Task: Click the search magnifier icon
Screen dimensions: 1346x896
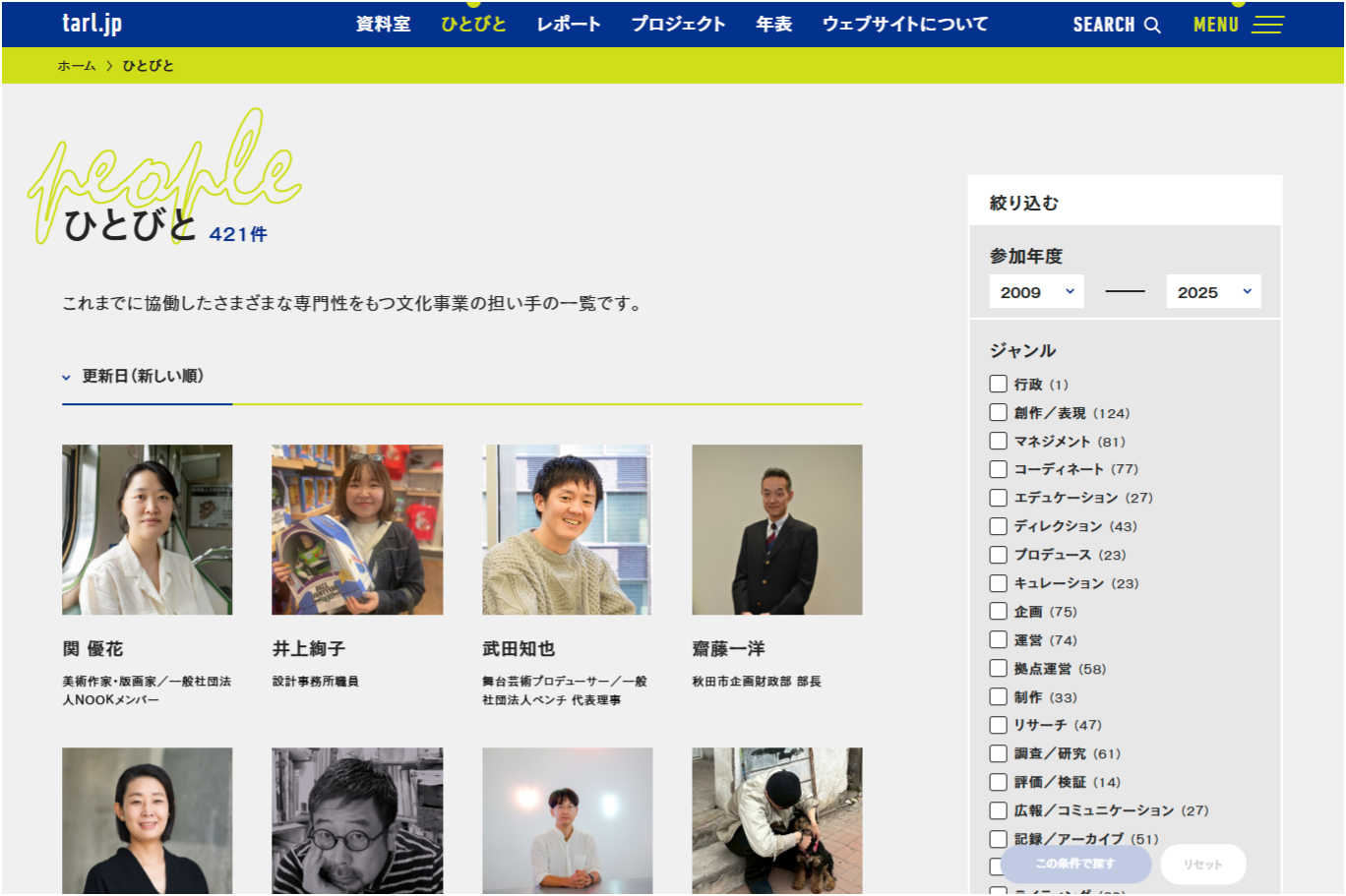Action: pyautogui.click(x=1152, y=25)
